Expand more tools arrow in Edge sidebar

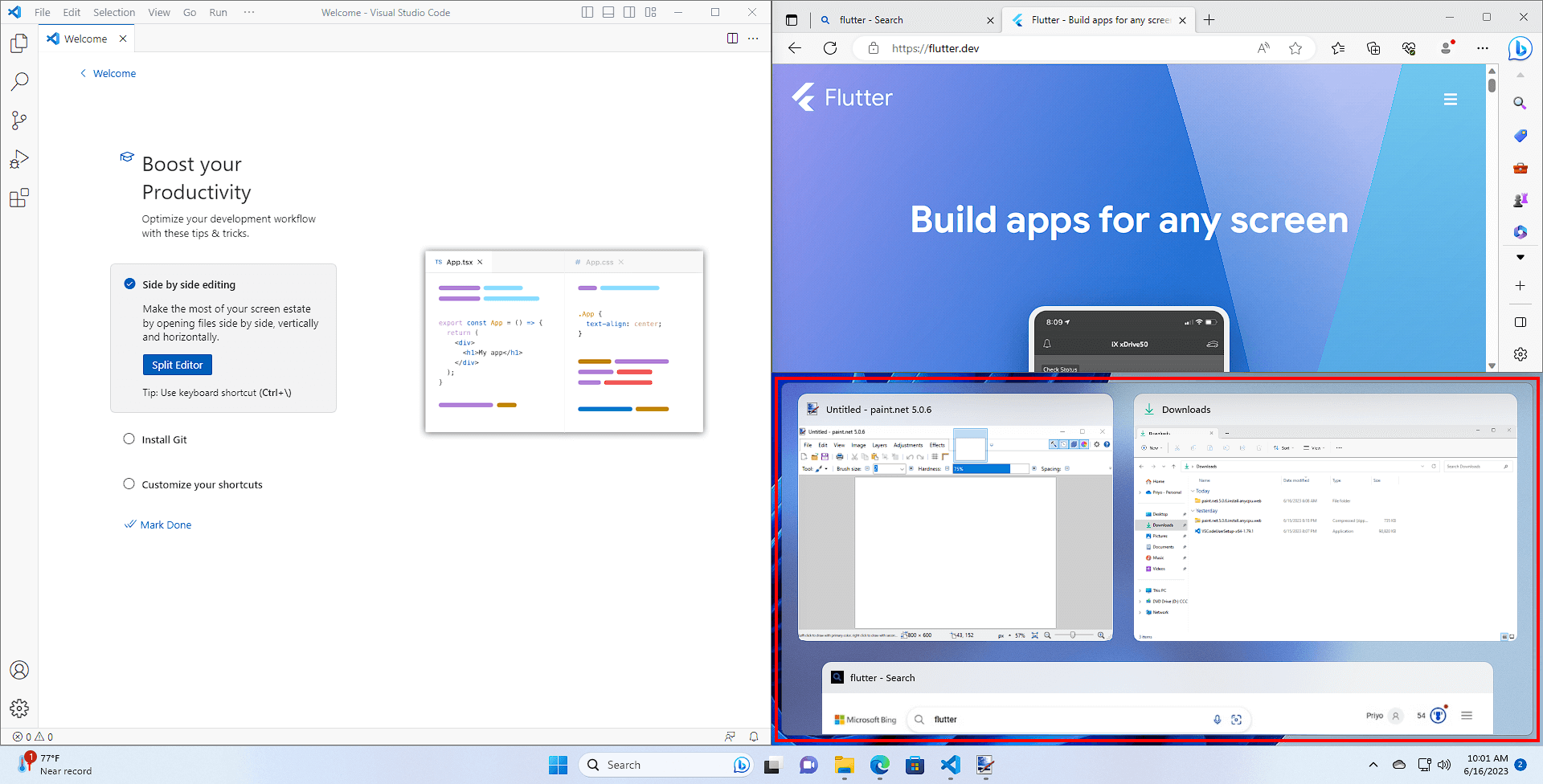click(x=1520, y=257)
